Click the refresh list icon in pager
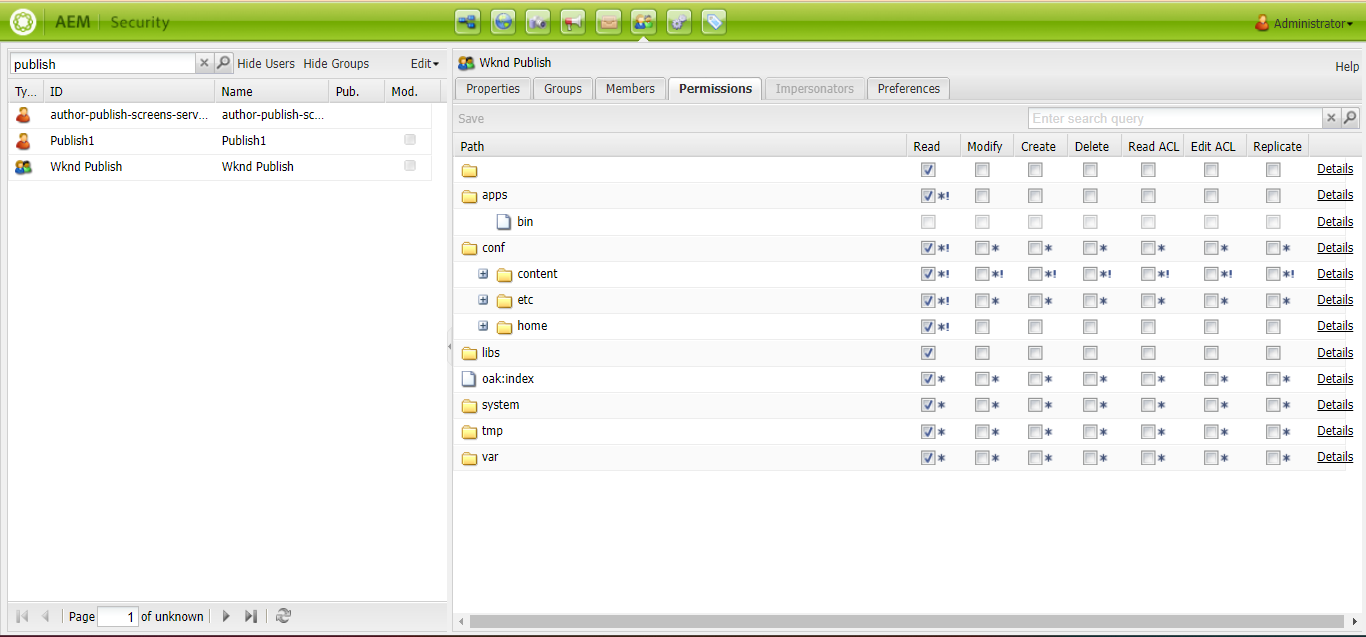 point(283,616)
